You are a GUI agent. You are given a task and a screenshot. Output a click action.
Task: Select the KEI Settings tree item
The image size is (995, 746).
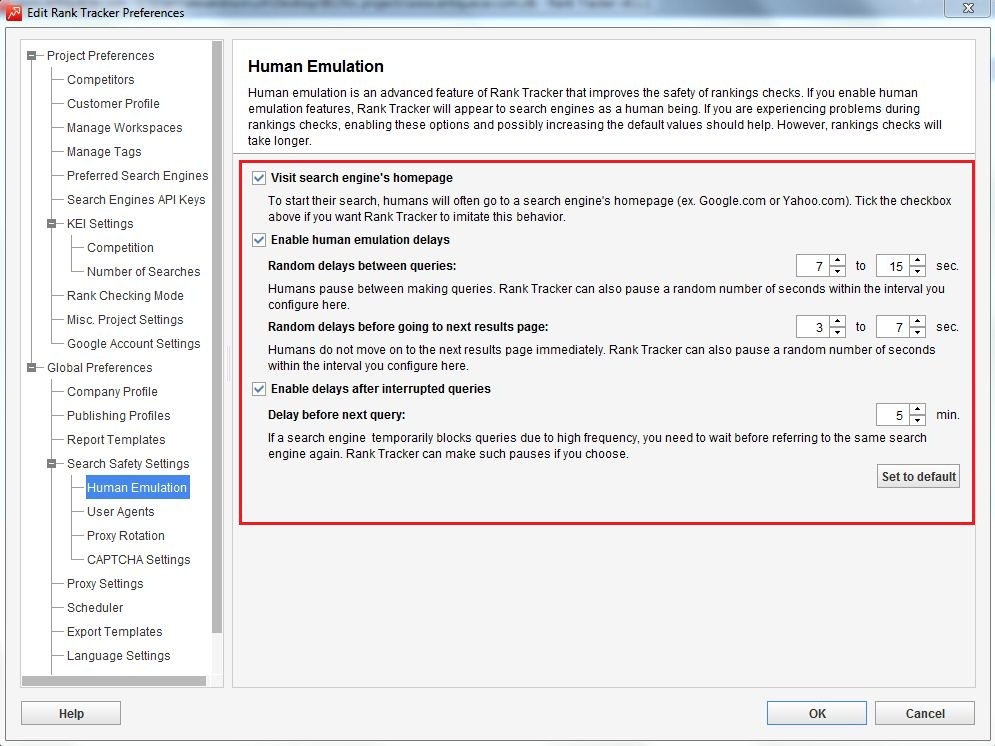click(100, 224)
